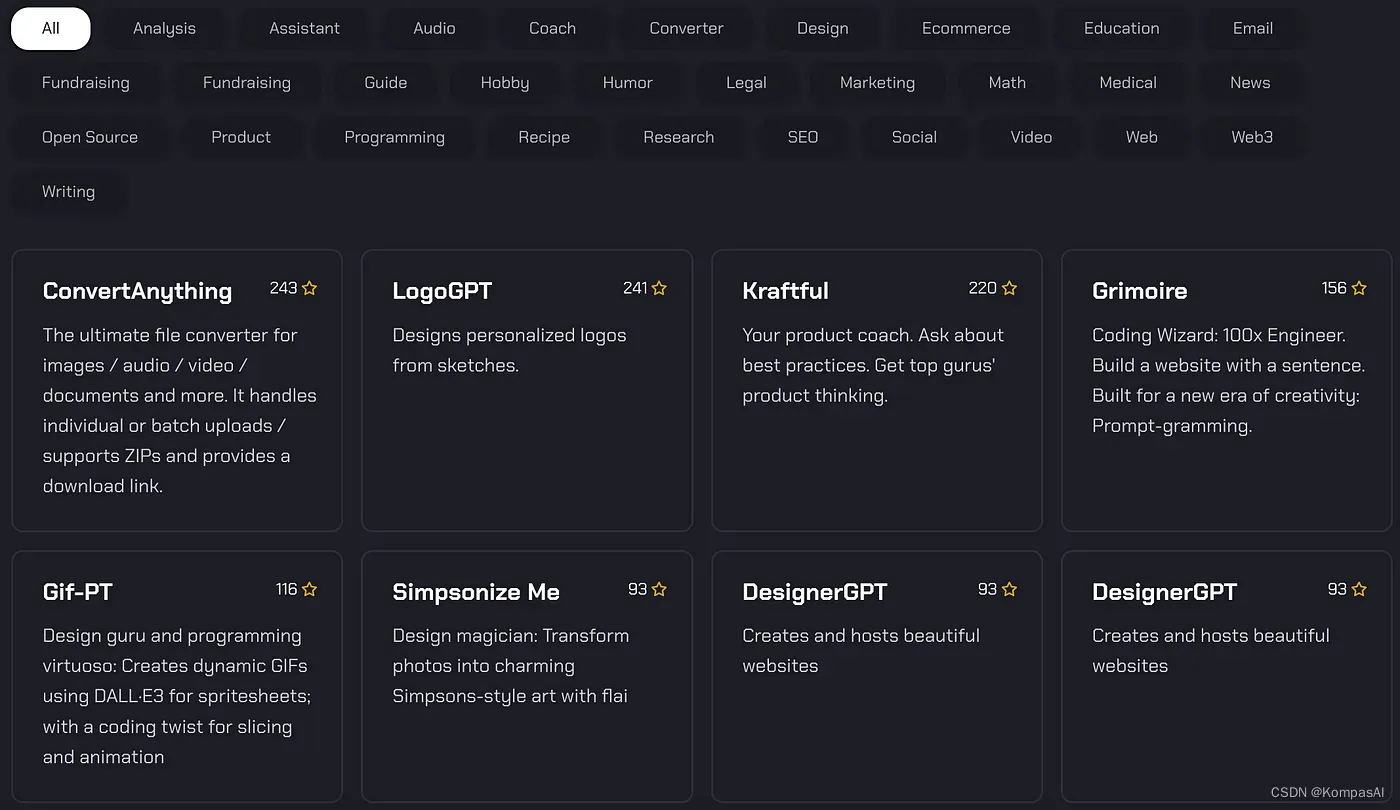This screenshot has width=1400, height=810.
Task: Show Legal category GPTs
Action: tap(746, 83)
